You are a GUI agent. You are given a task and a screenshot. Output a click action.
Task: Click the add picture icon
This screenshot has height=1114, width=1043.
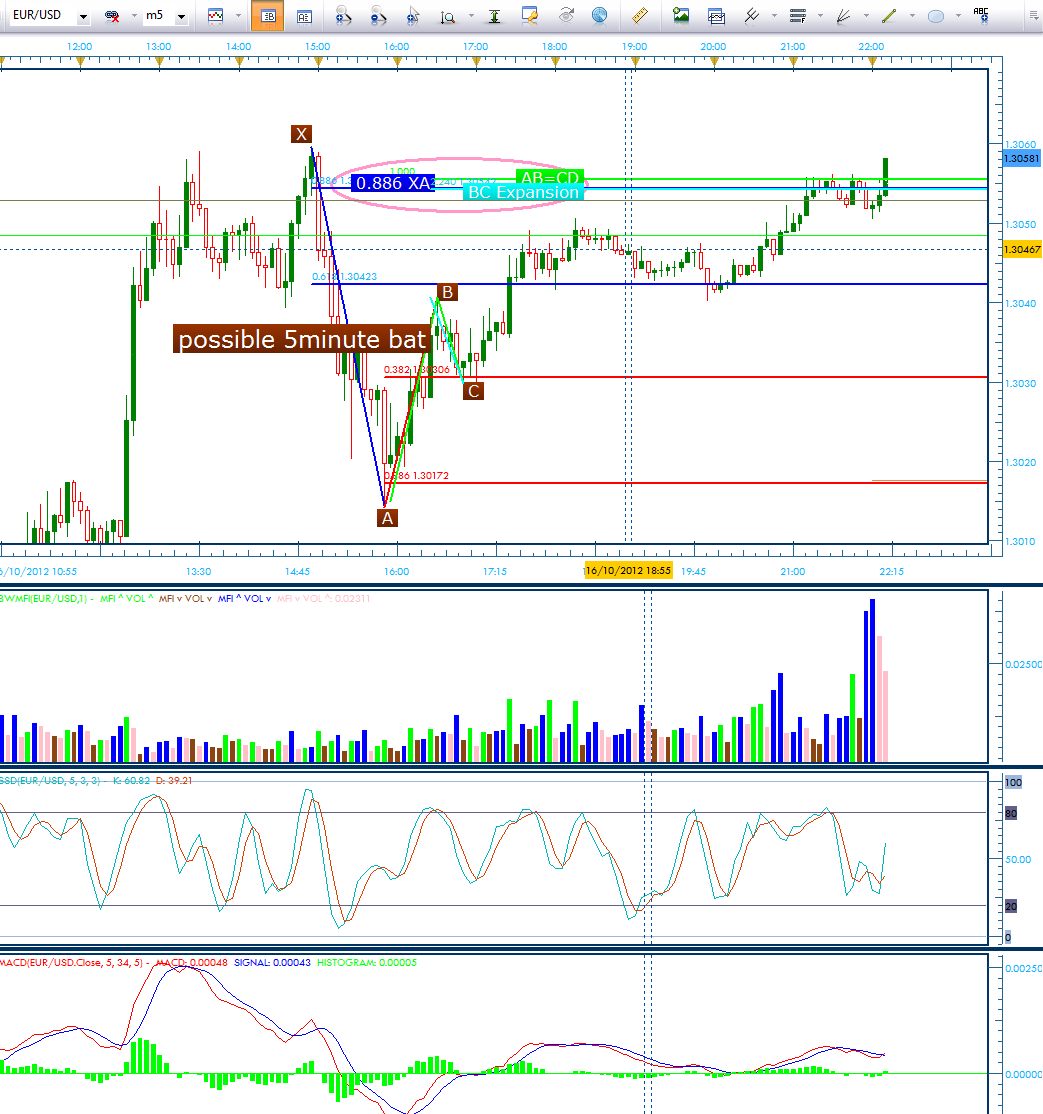[681, 16]
